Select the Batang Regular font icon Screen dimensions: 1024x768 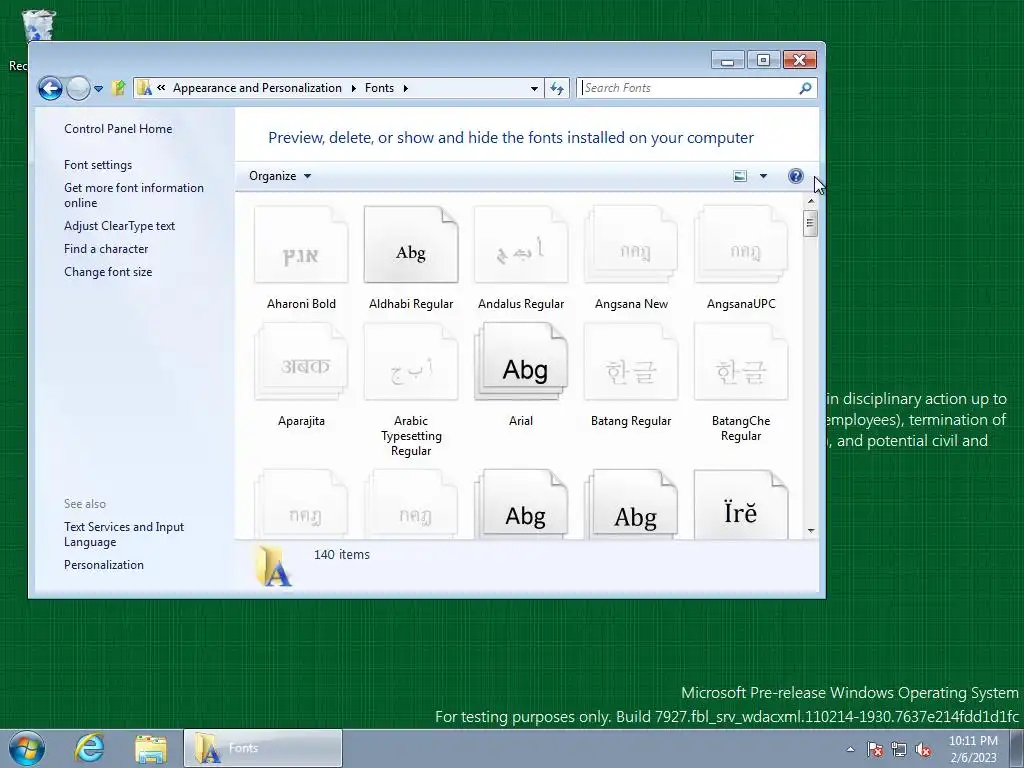(631, 362)
